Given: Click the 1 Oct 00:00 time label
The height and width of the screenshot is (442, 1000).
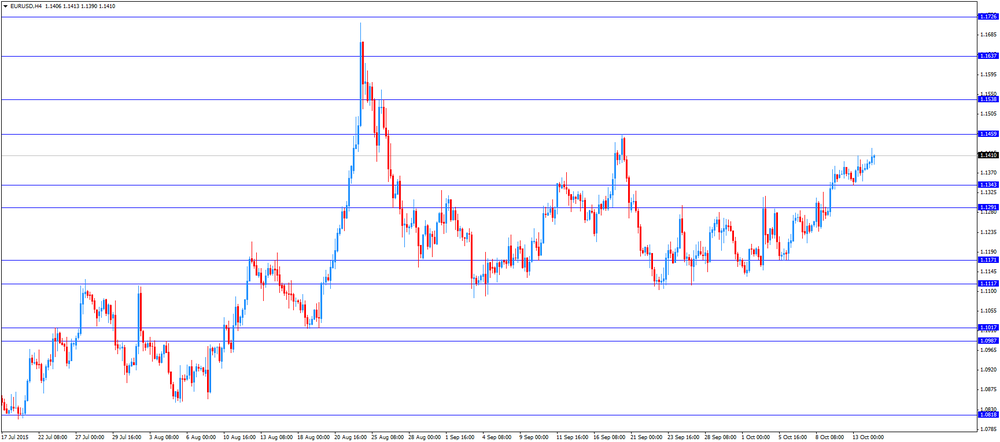Looking at the screenshot, I should [758, 438].
